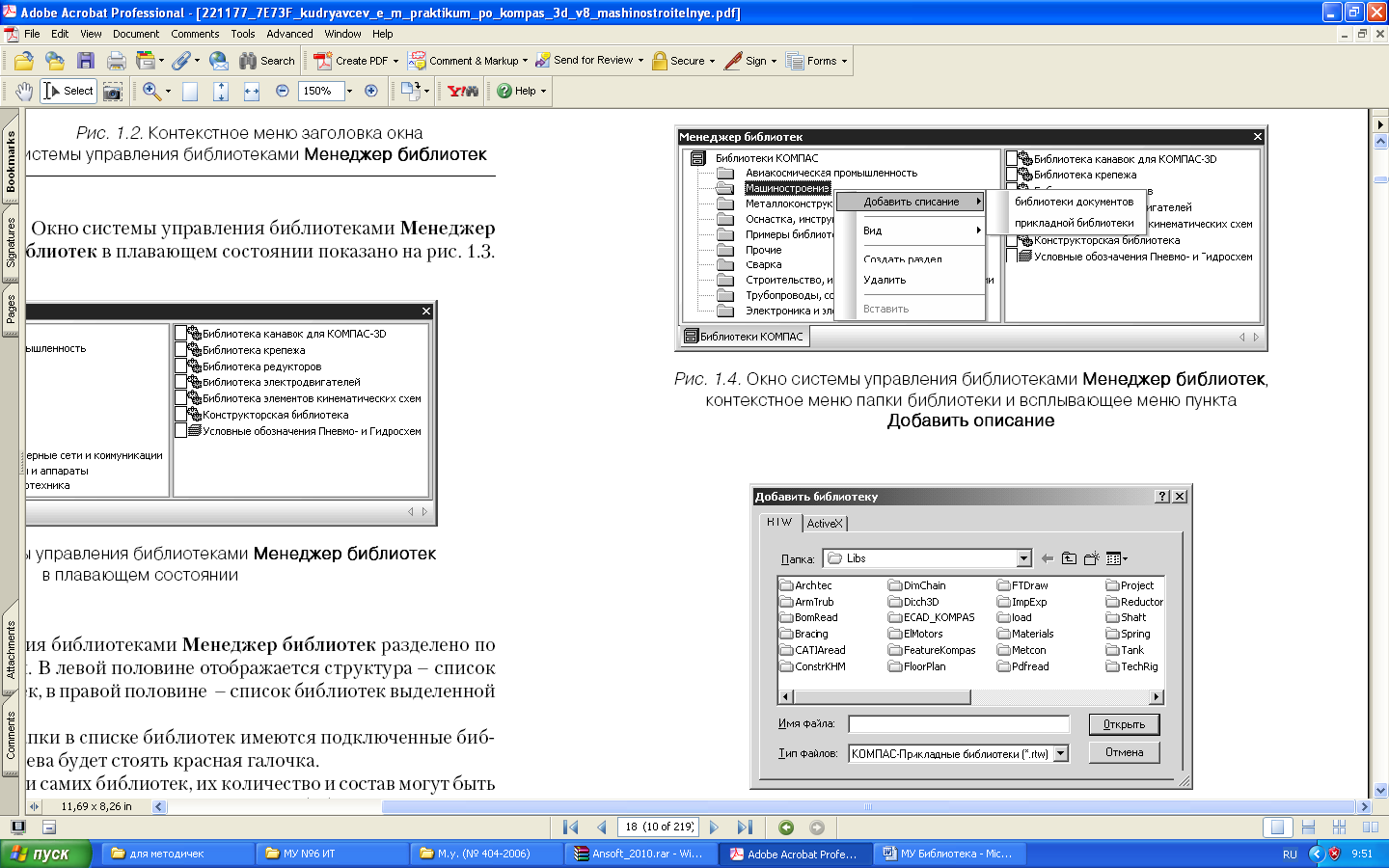Open the Forms dropdown menu
This screenshot has width=1389, height=868.
click(x=844, y=61)
